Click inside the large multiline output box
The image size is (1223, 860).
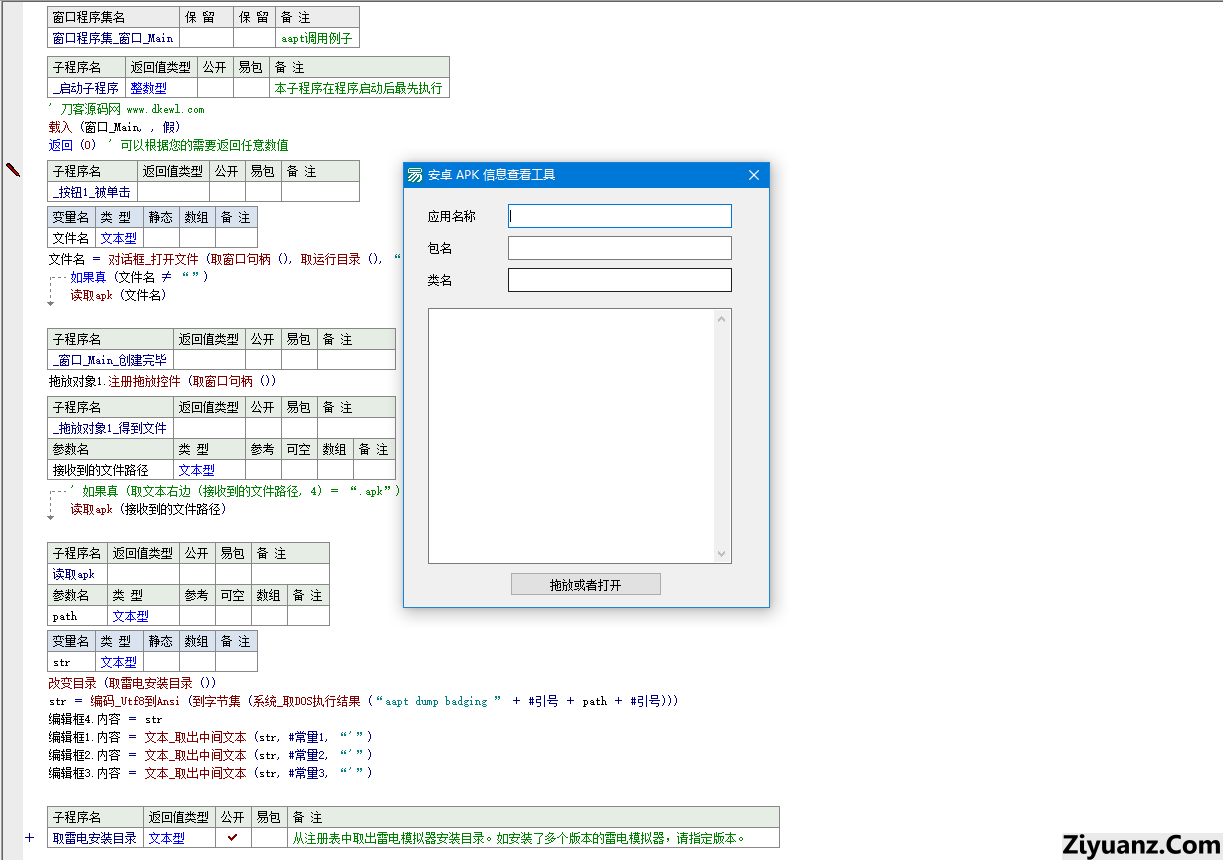pos(570,436)
